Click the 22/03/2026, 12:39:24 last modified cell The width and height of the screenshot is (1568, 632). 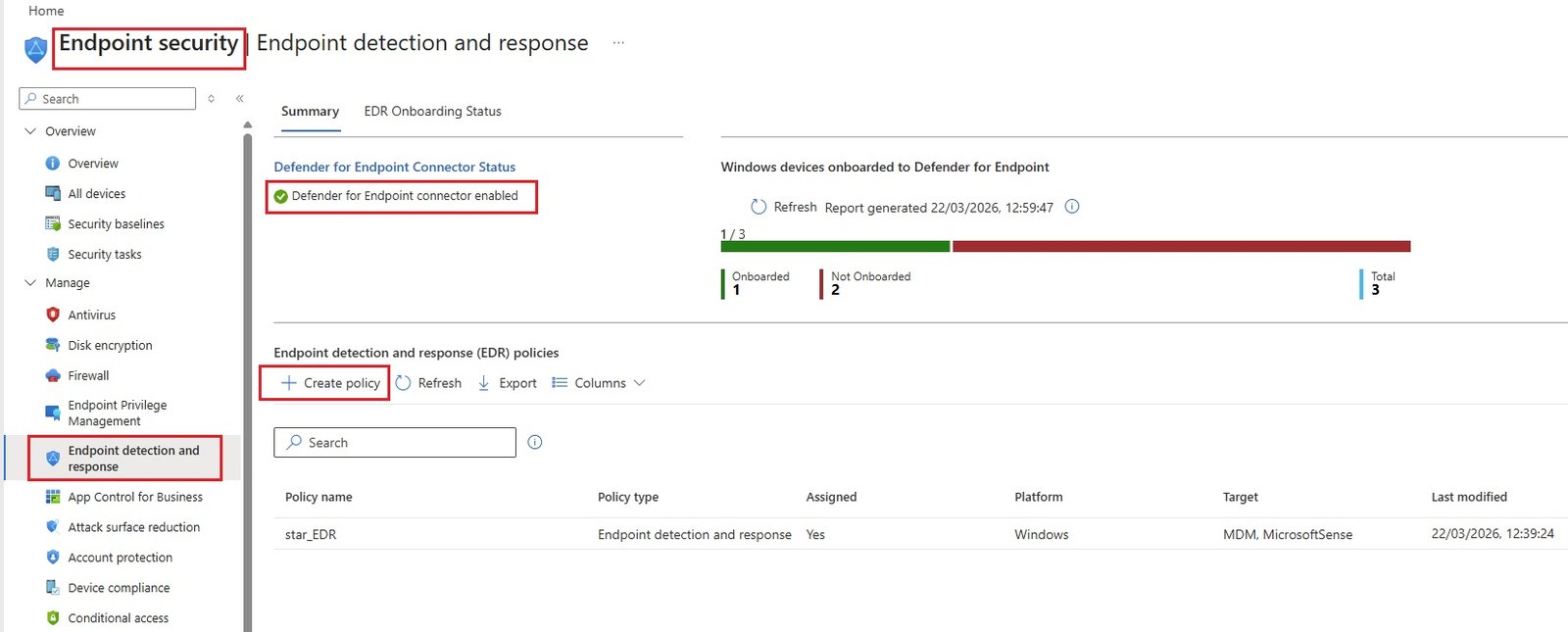pos(1493,534)
